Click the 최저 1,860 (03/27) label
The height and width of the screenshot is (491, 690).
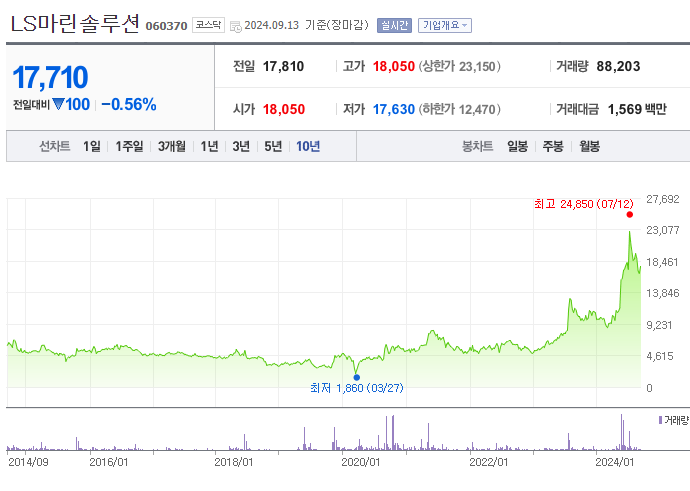tap(357, 388)
